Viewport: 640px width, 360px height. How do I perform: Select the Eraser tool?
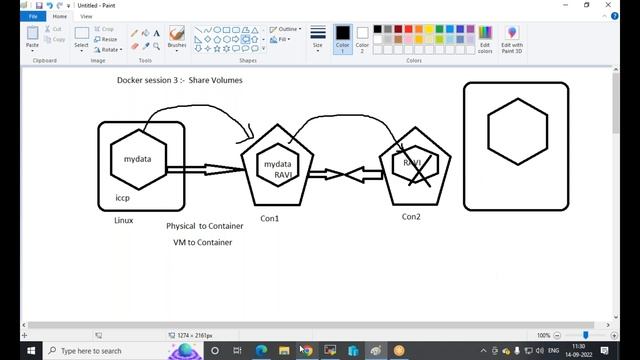point(134,46)
